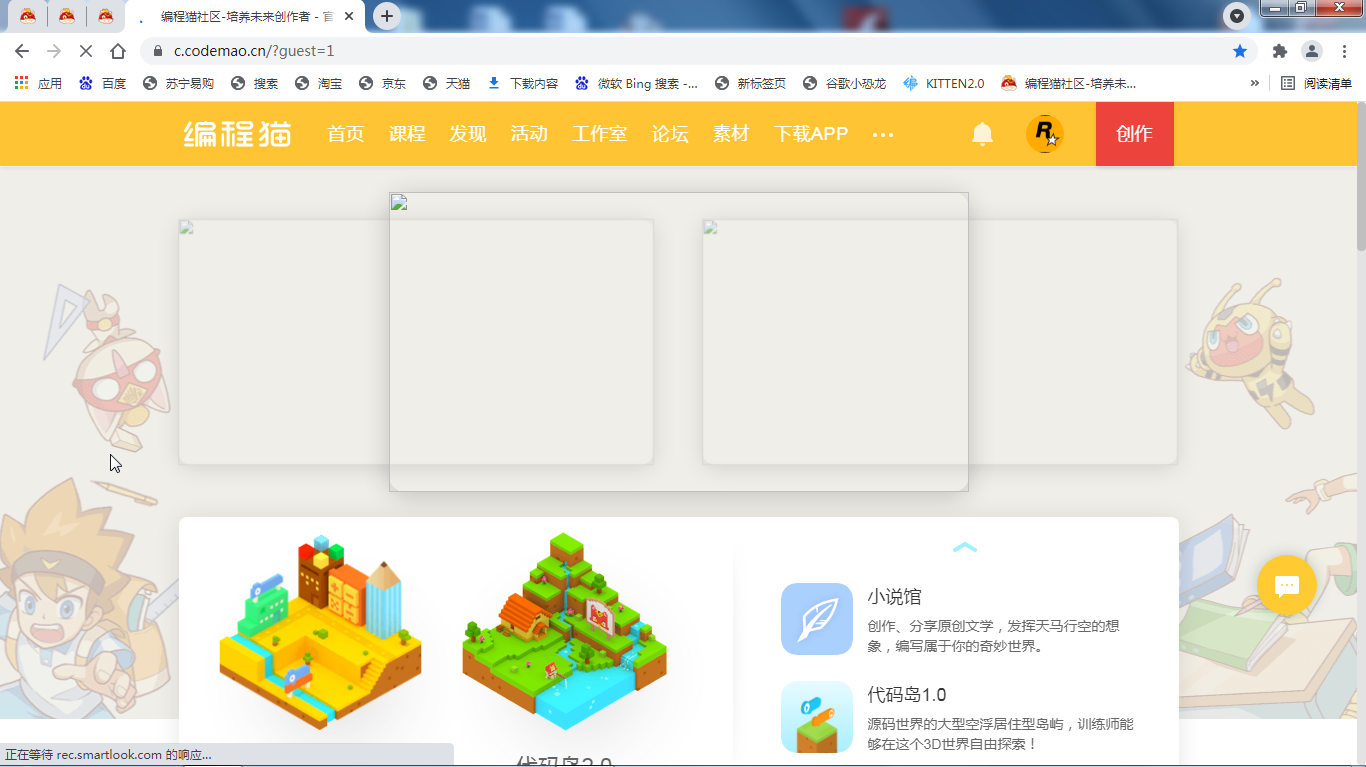The width and height of the screenshot is (1366, 767).
Task: Open the 苏宁易购 bookmark
Action: click(x=178, y=84)
